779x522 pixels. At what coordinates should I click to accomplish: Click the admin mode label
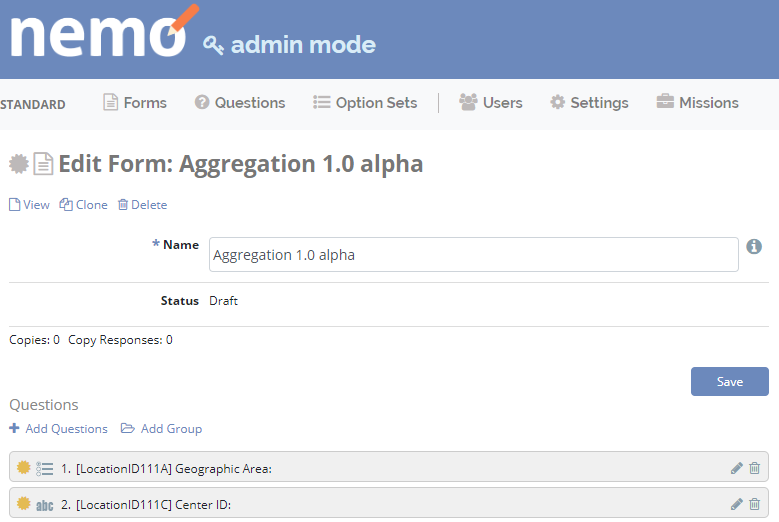coord(303,45)
